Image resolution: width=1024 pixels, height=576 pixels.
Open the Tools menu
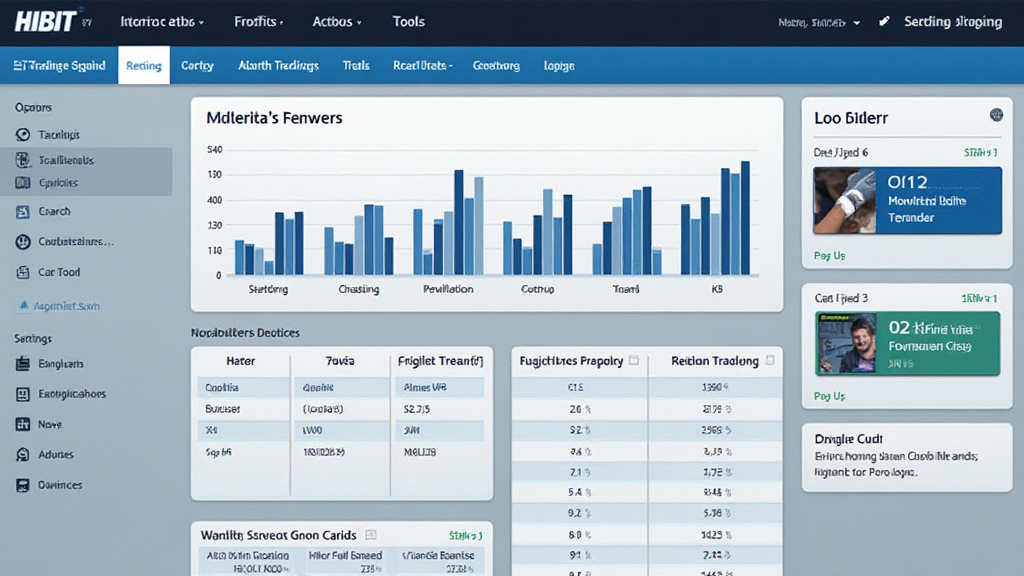click(x=408, y=20)
